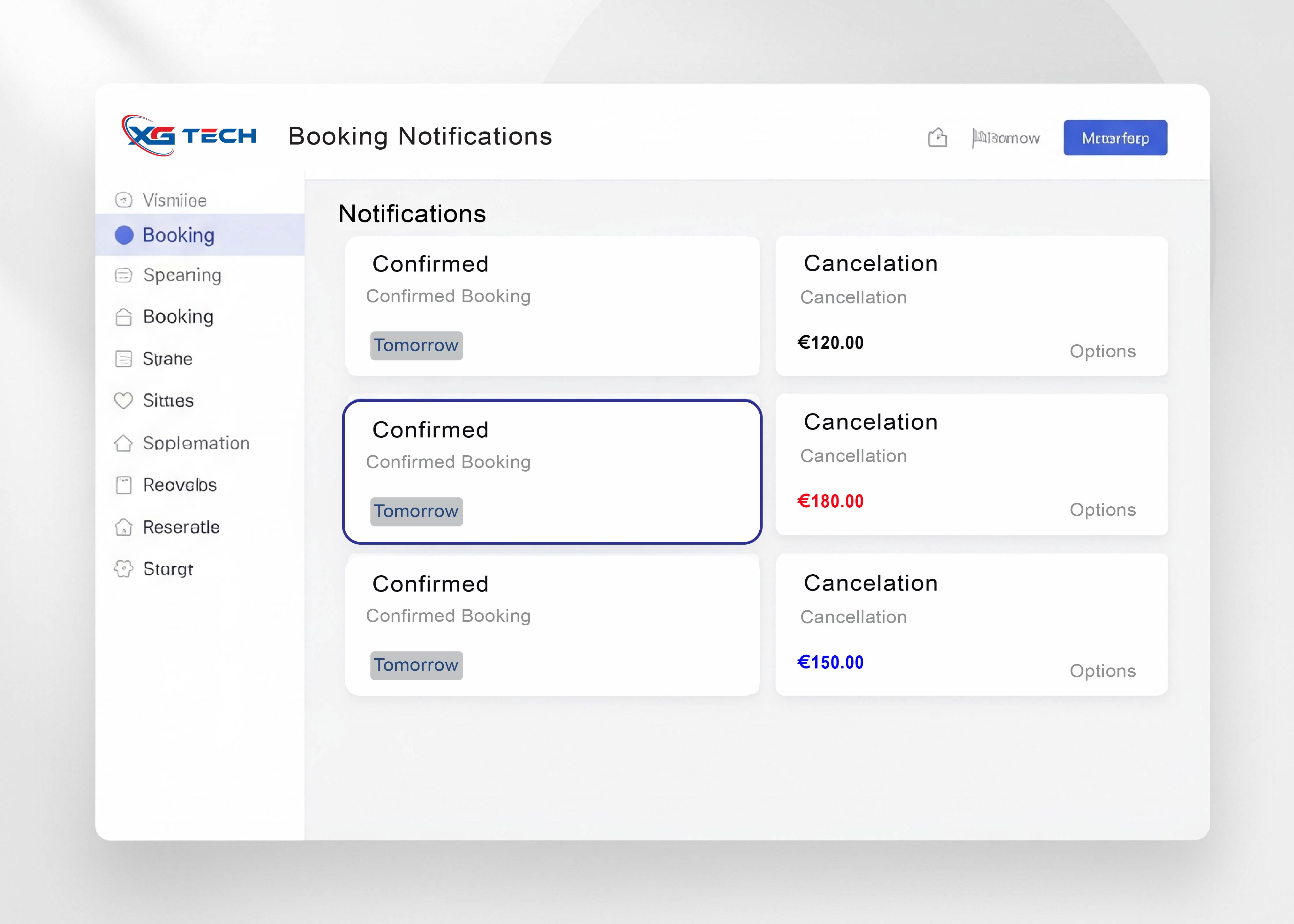Open Options on the €120.00 cancelation

tap(1102, 352)
